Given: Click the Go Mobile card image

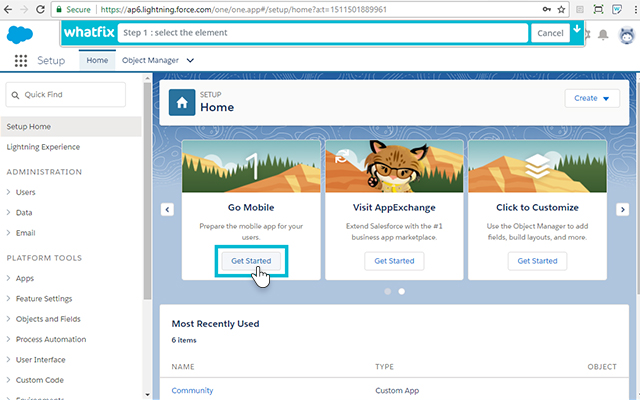Looking at the screenshot, I should tap(251, 166).
